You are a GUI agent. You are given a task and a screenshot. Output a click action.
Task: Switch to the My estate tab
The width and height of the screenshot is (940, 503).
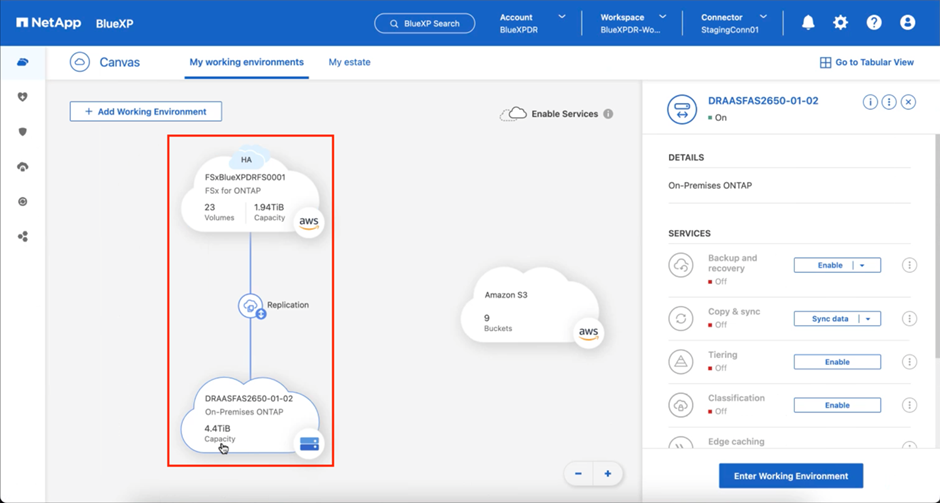(349, 62)
